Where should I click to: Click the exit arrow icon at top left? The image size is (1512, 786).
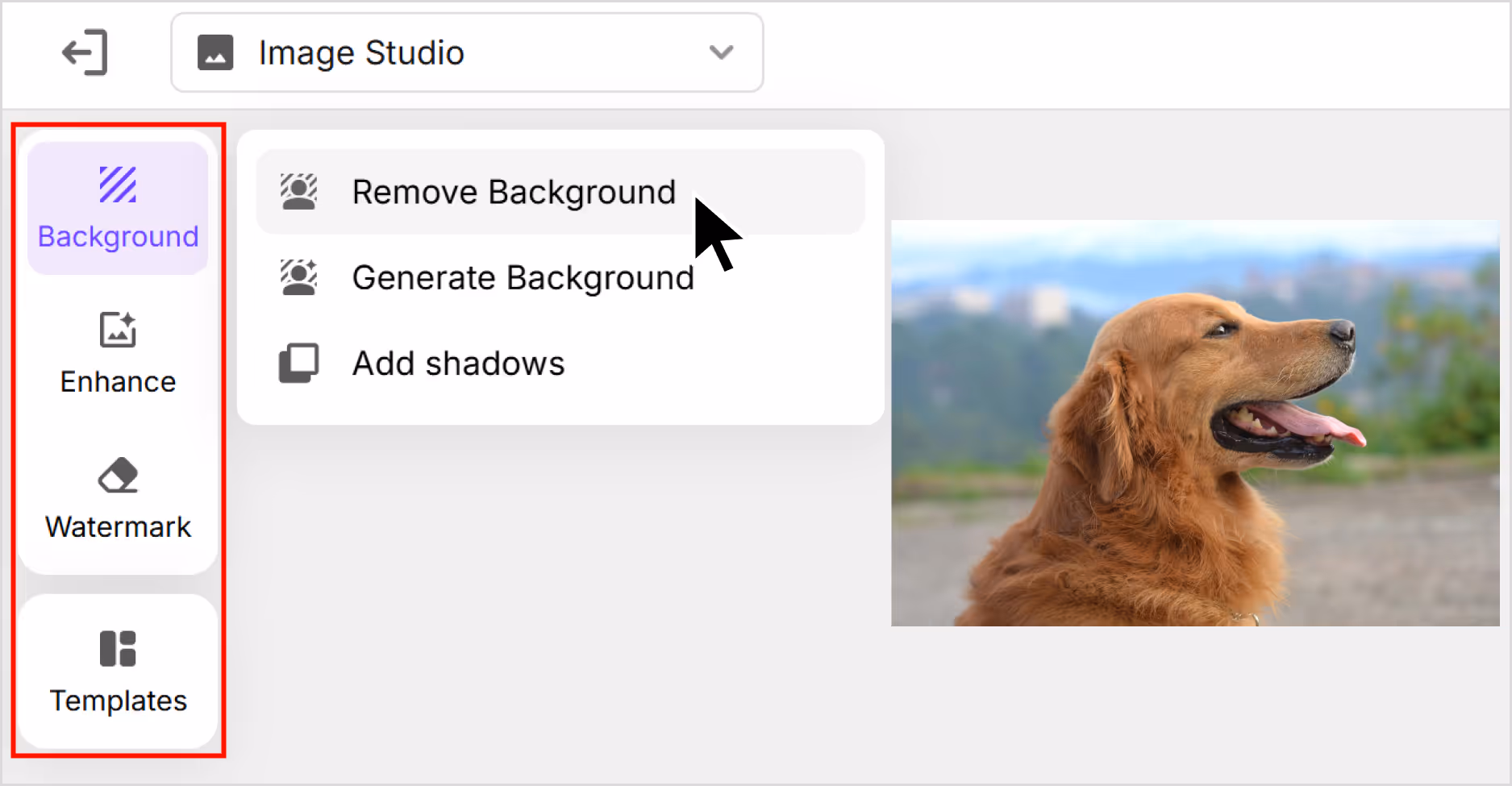point(85,53)
